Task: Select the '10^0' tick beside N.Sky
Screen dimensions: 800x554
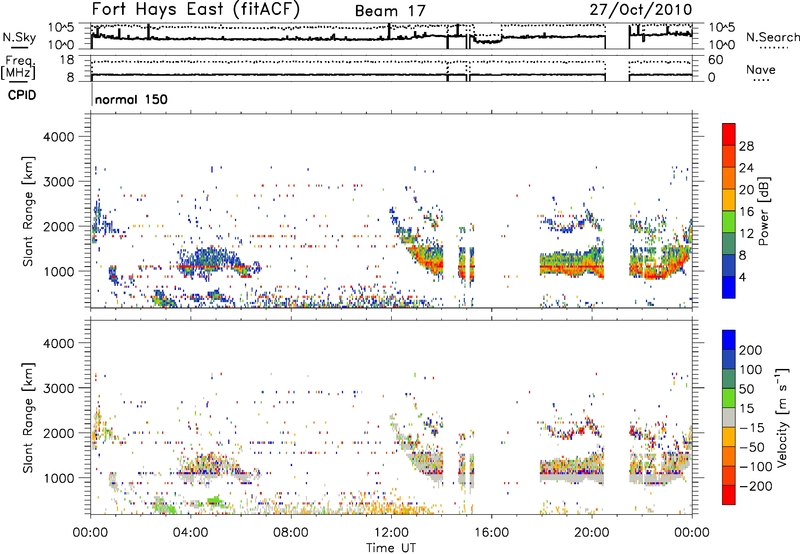Action: coord(61,45)
